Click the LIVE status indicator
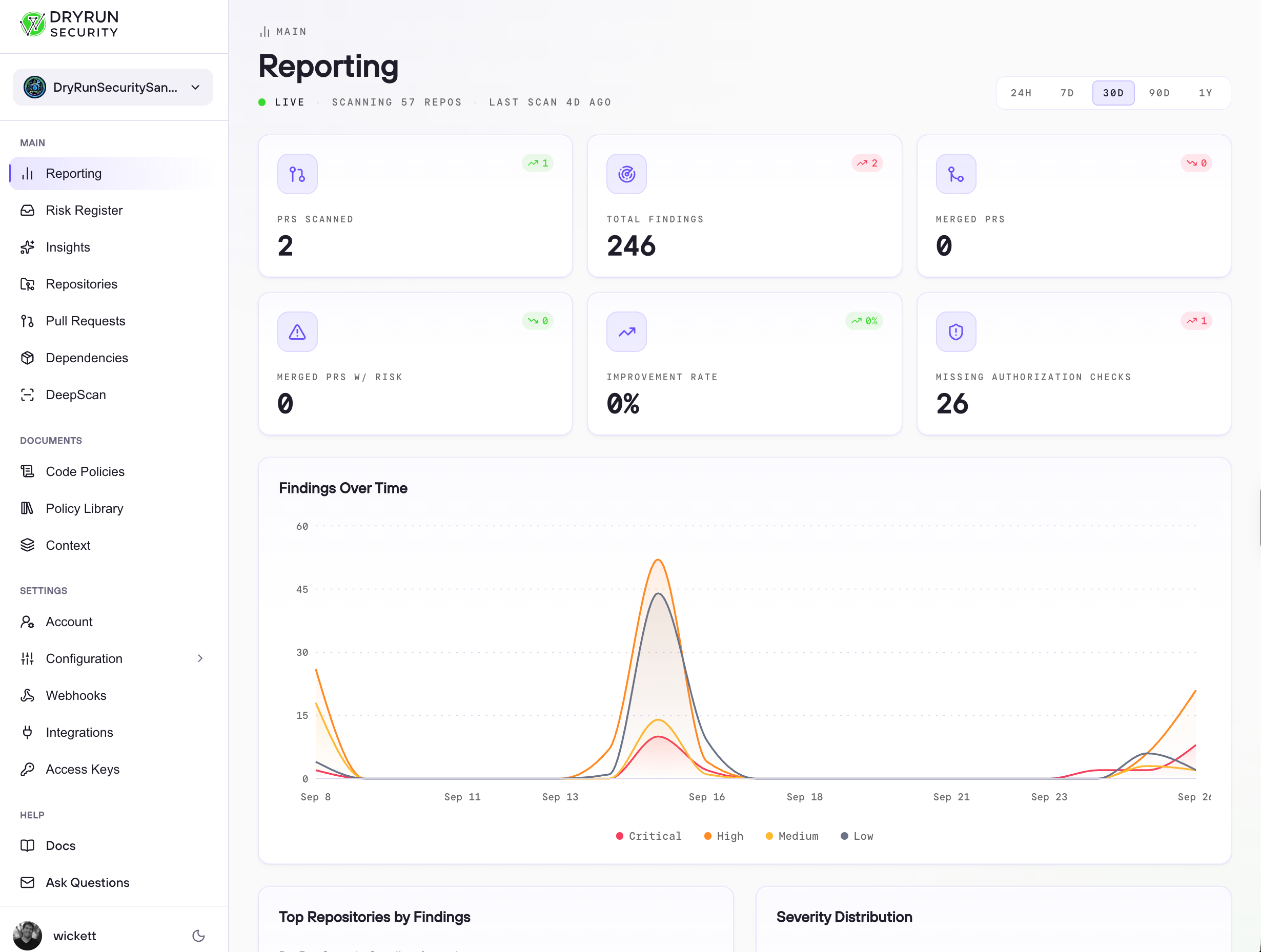The height and width of the screenshot is (952, 1261). [x=281, y=102]
